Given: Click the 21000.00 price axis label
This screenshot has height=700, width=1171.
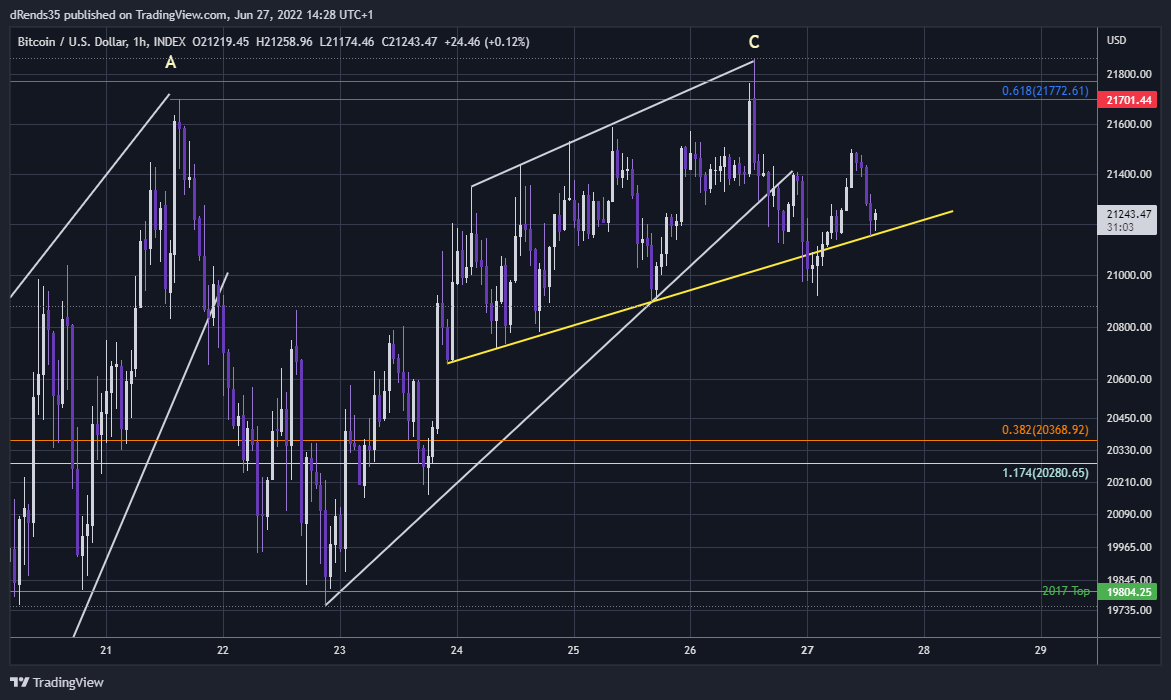Looking at the screenshot, I should (x=1128, y=275).
